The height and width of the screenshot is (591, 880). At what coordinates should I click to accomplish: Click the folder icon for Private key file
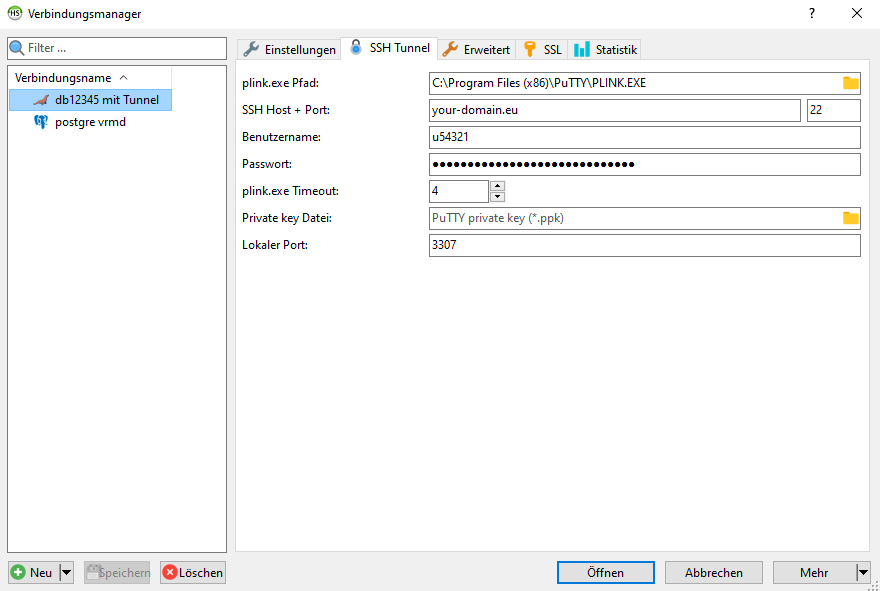pyautogui.click(x=850, y=218)
